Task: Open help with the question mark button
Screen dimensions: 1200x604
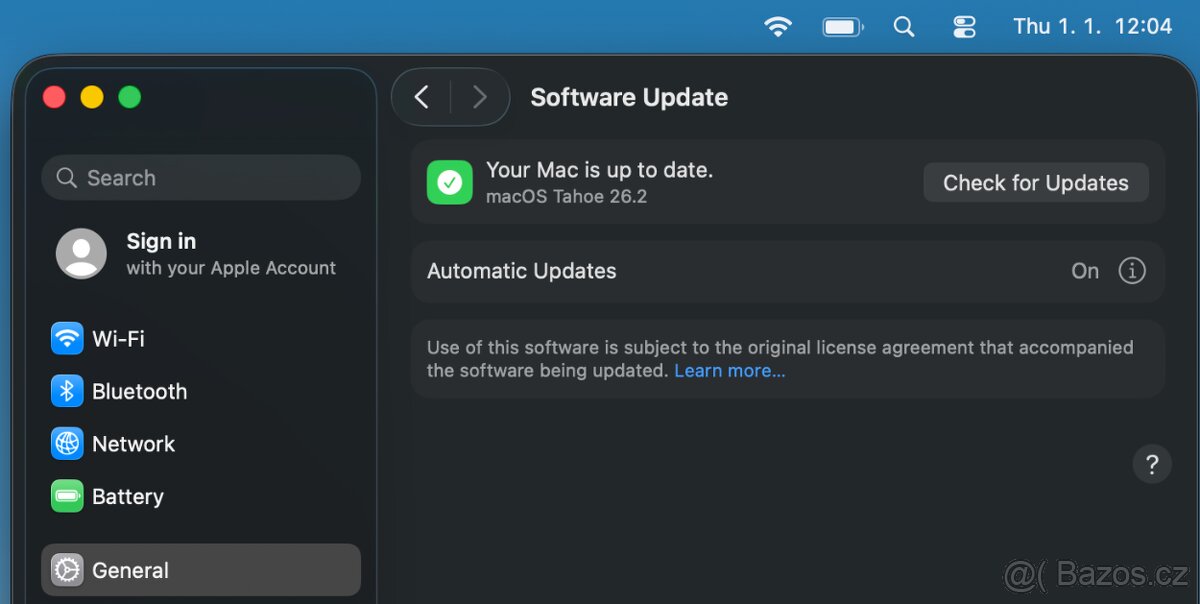Action: 1152,464
